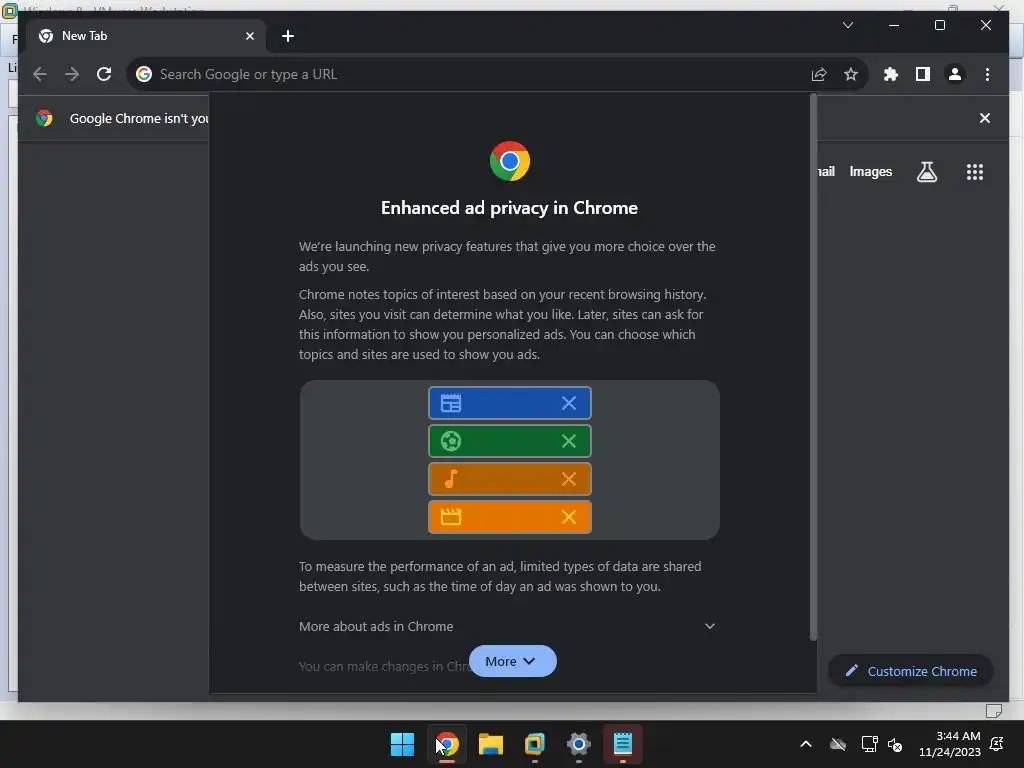Image resolution: width=1024 pixels, height=768 pixels.
Task: Click the Chrome logo in dialog
Action: point(509,161)
